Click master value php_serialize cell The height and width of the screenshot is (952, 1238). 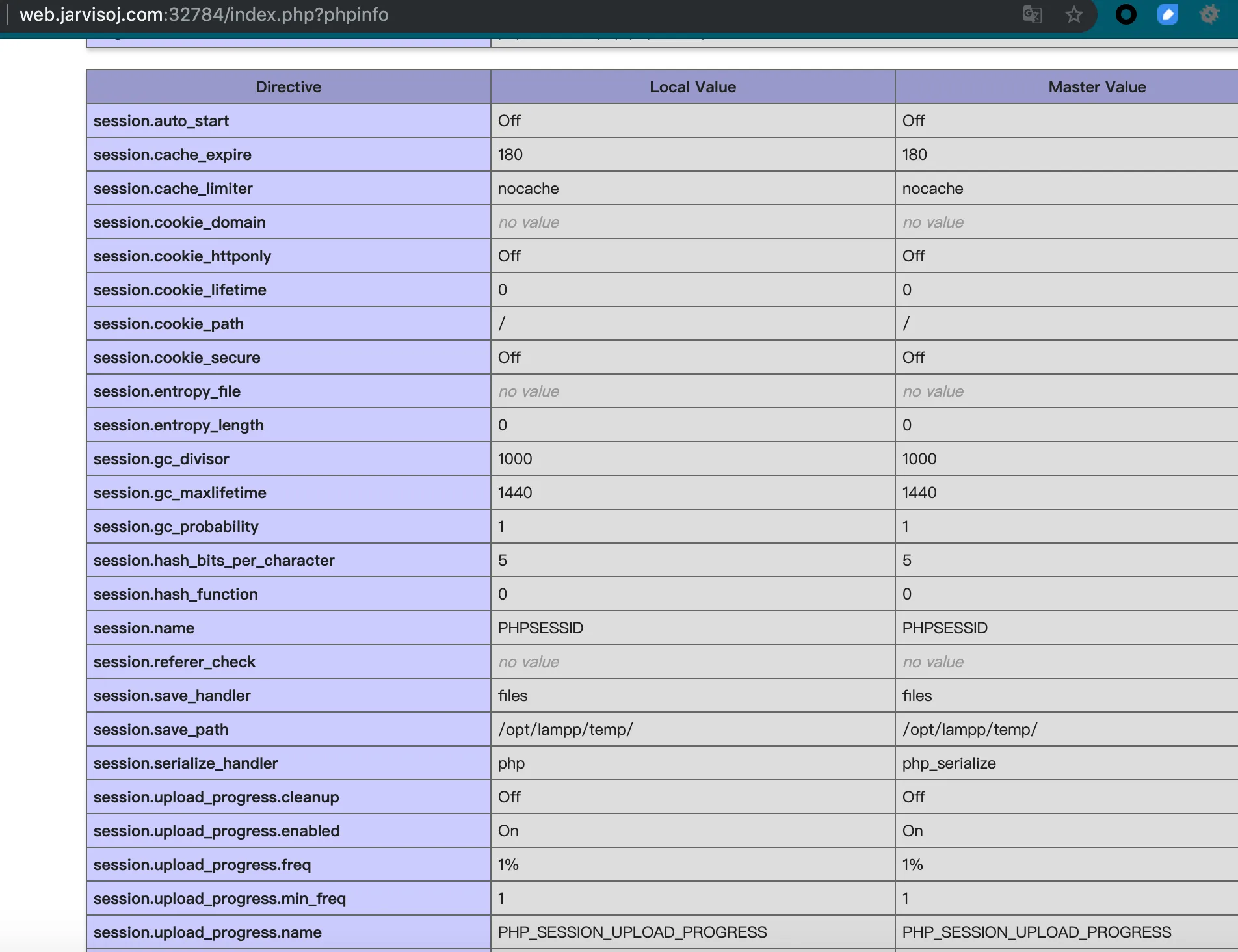[949, 763]
